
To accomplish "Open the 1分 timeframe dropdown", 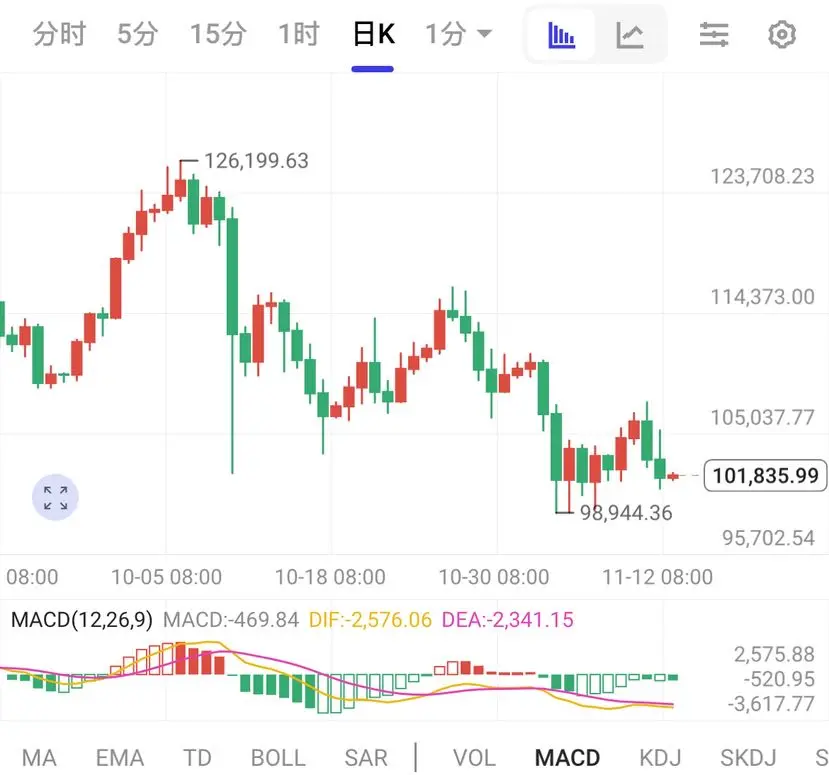I will [x=458, y=34].
